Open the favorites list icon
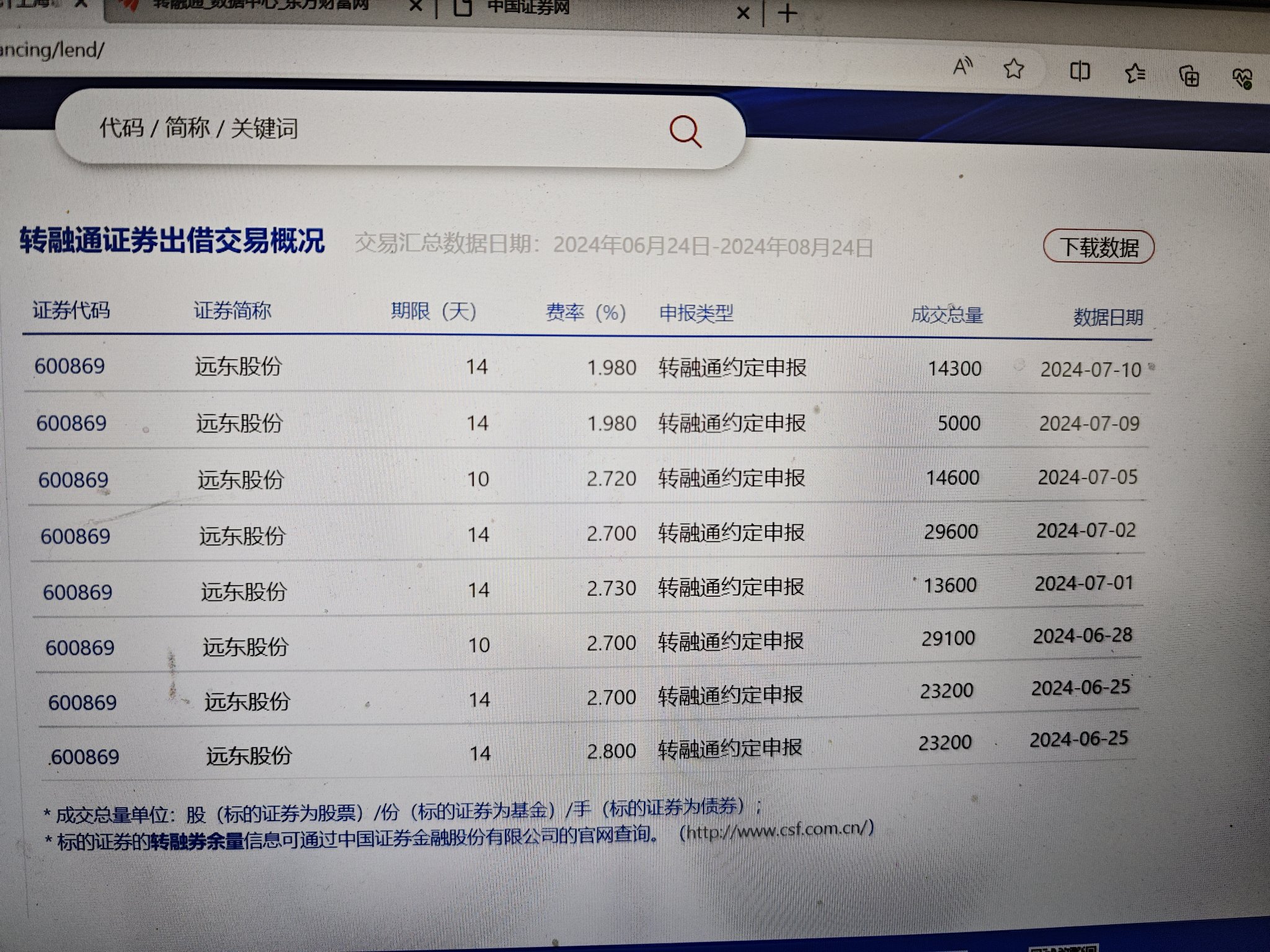Viewport: 1270px width, 952px height. pyautogui.click(x=1135, y=74)
